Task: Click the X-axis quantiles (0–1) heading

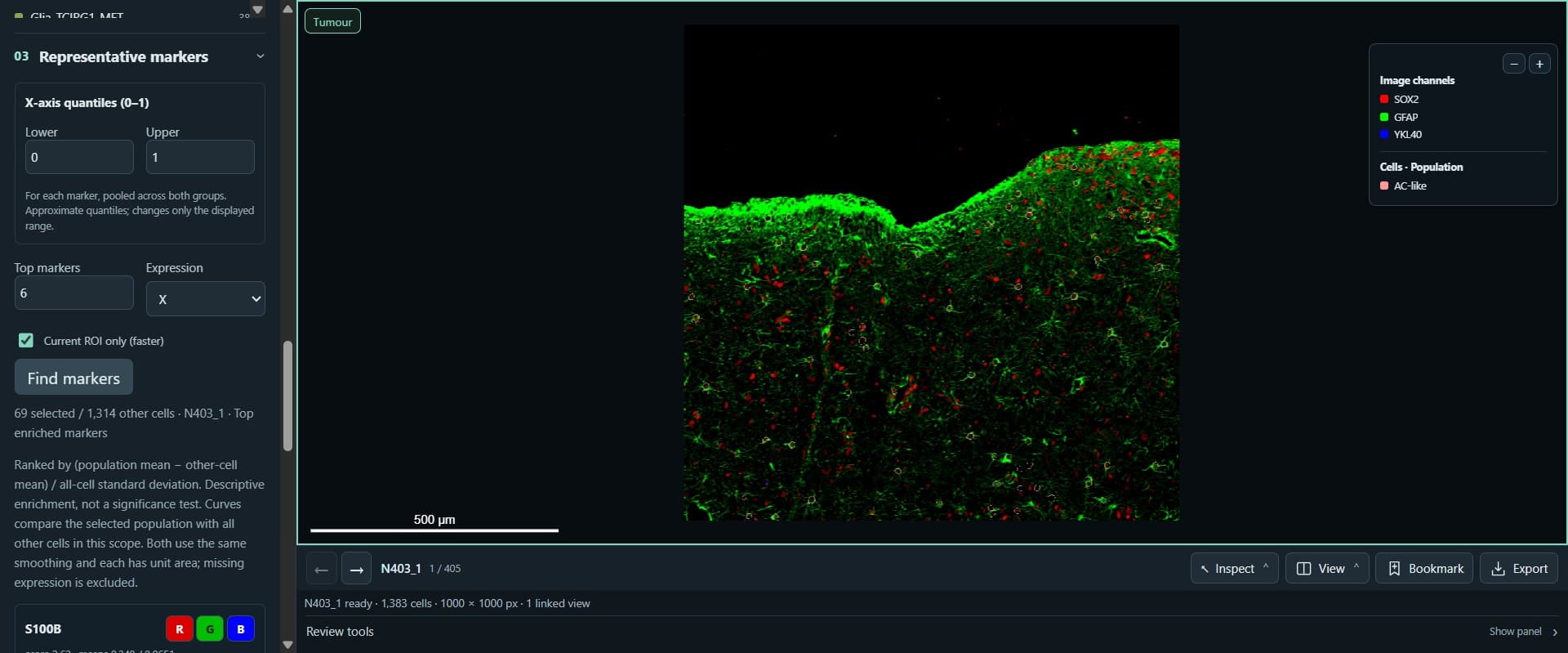Action: point(87,103)
